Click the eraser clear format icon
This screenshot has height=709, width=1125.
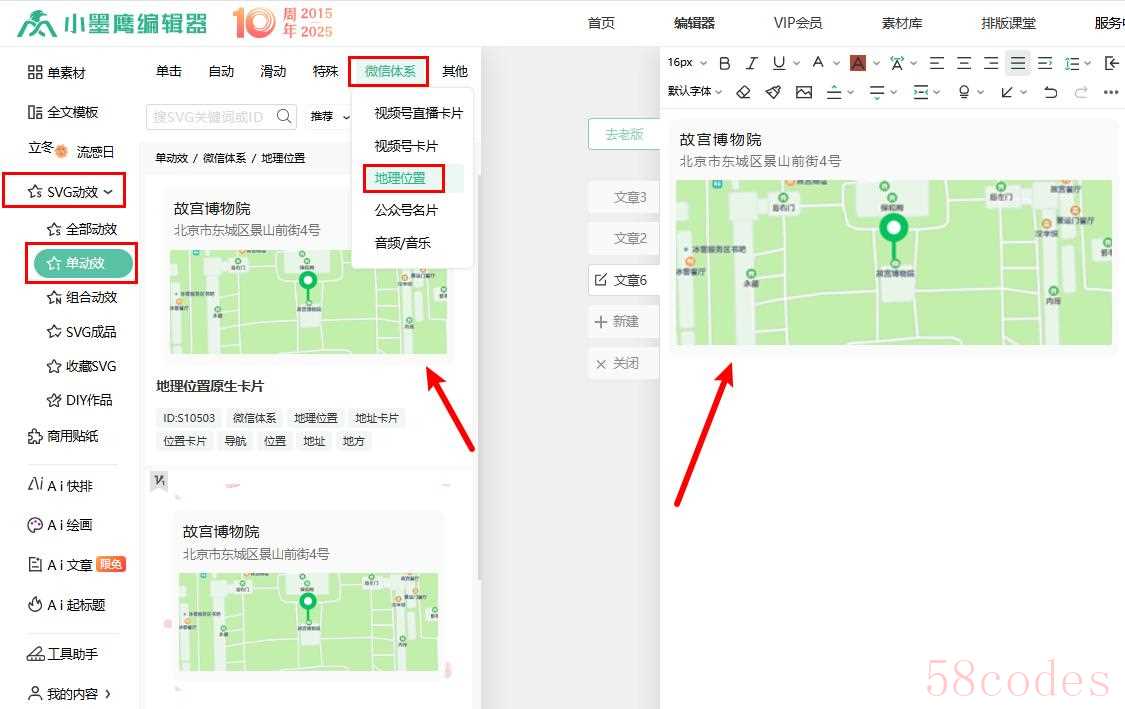tap(744, 92)
